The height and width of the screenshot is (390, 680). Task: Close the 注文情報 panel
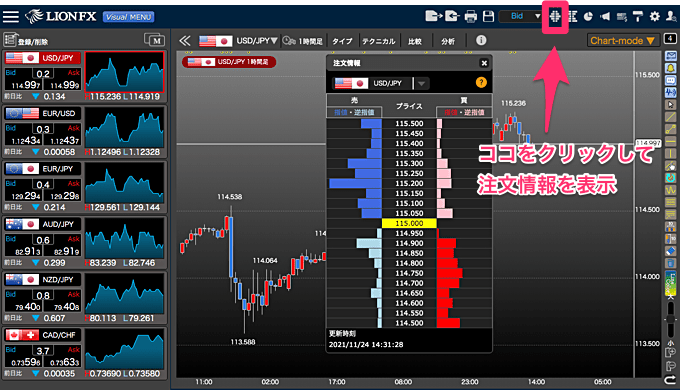click(484, 63)
